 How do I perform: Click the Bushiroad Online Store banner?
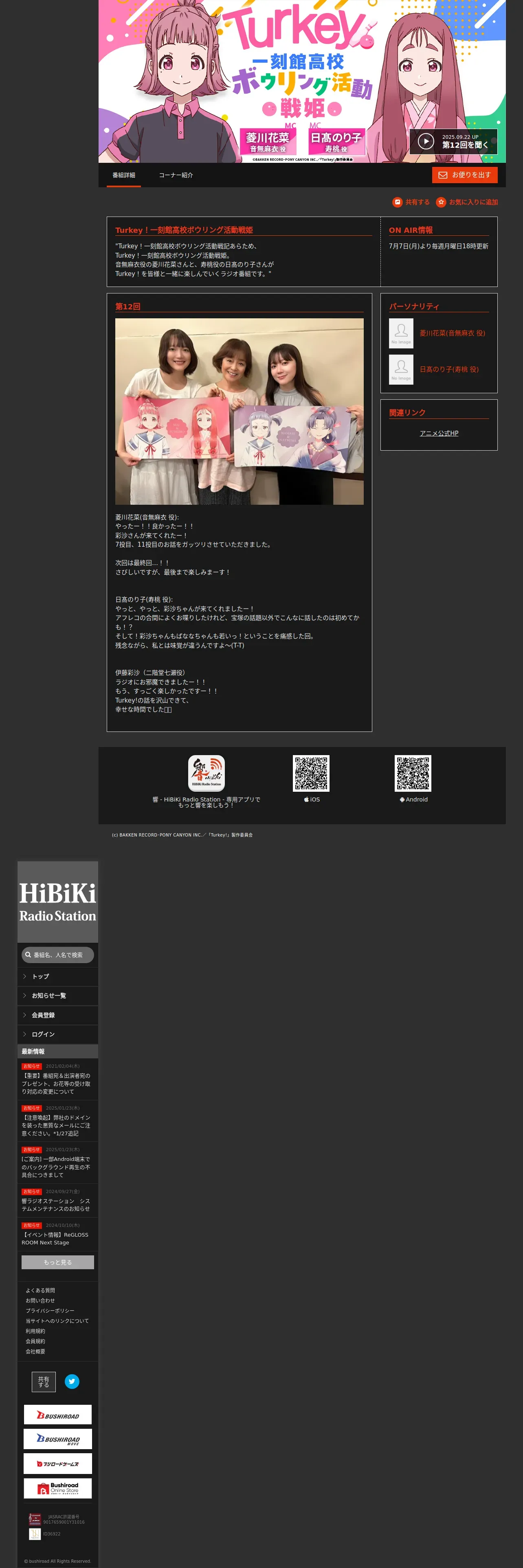pos(58,1488)
